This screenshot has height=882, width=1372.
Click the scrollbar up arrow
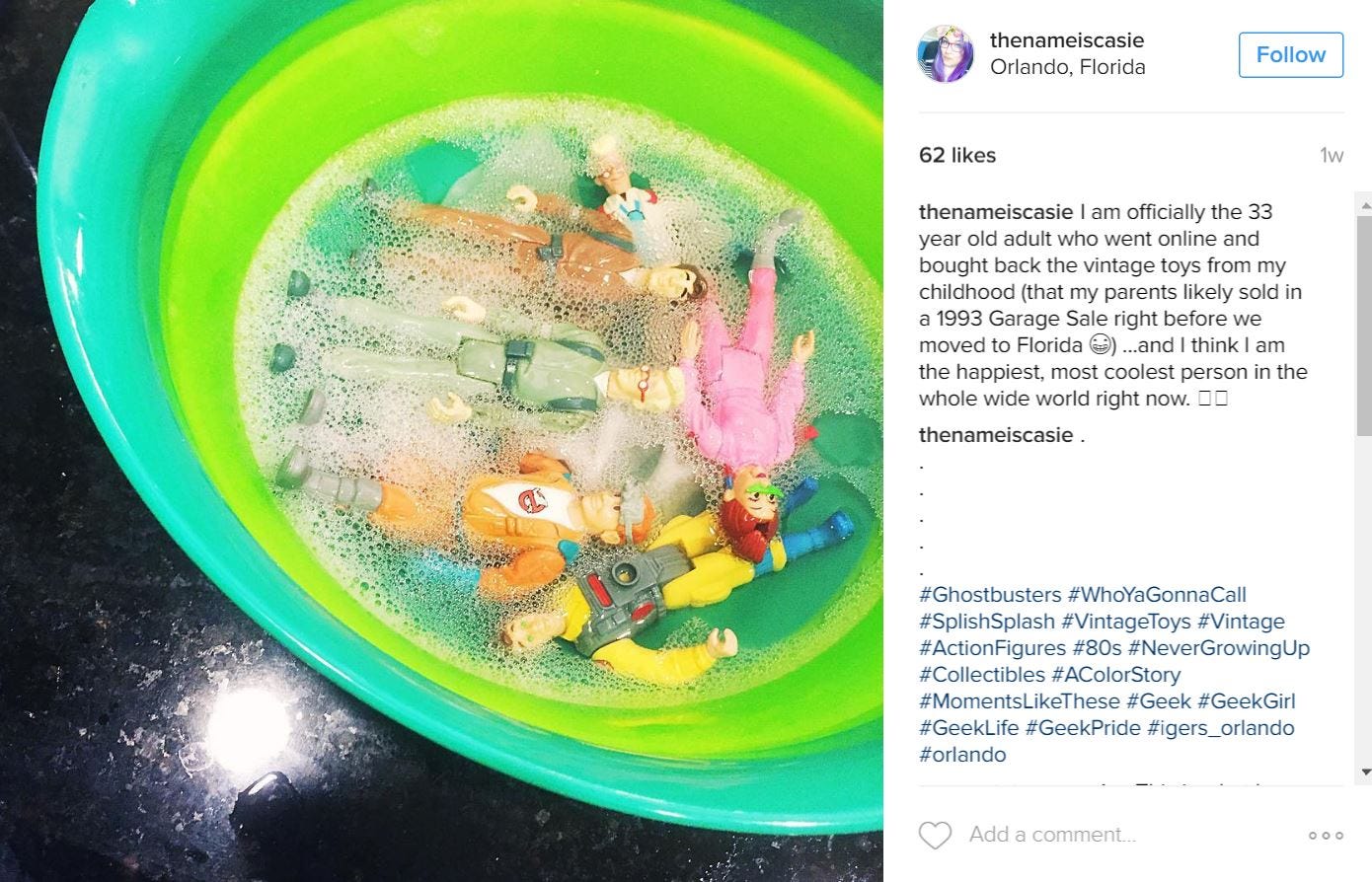[1365, 205]
